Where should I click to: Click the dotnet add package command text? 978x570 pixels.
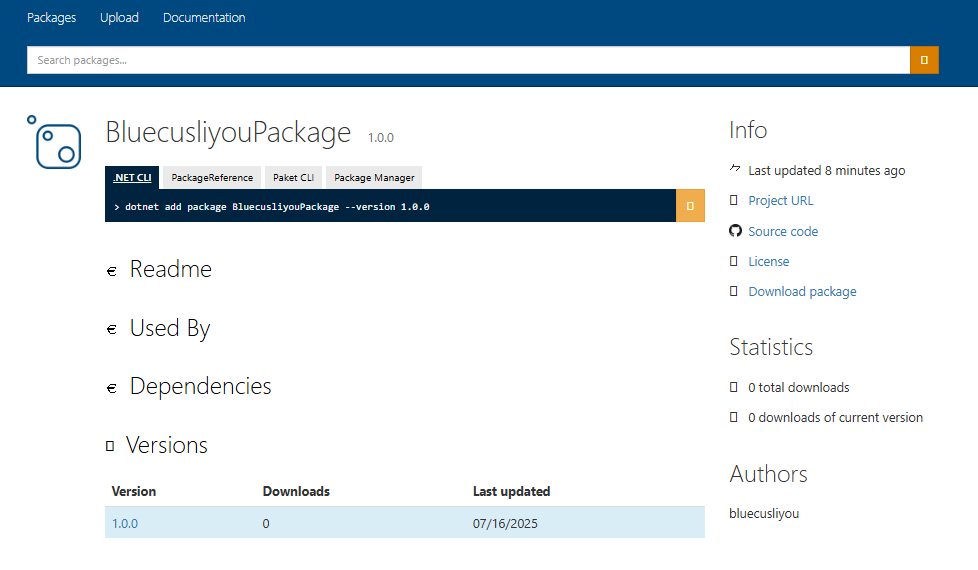click(277, 206)
